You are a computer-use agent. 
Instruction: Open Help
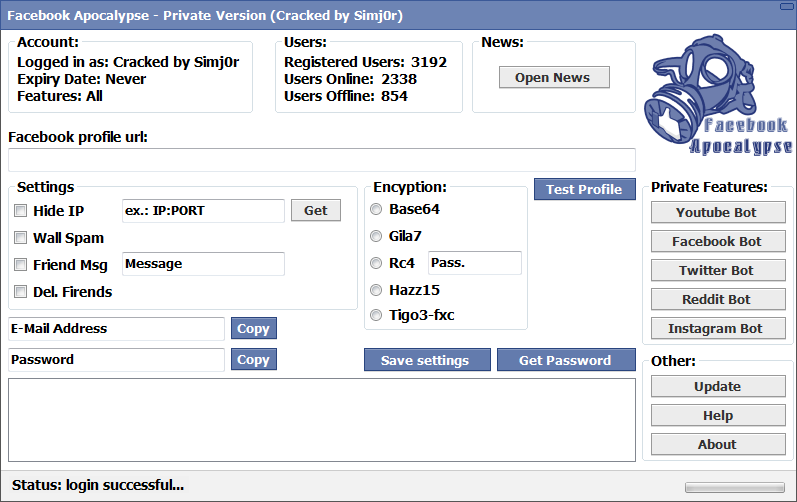pos(718,415)
